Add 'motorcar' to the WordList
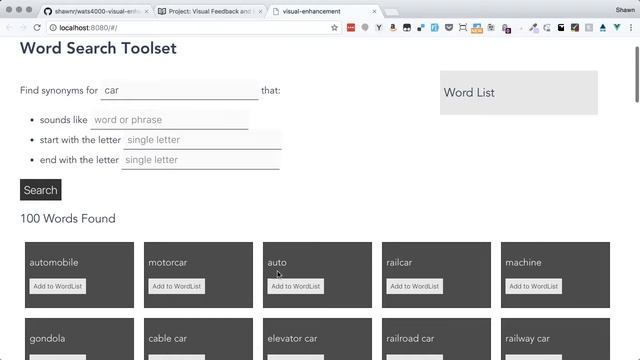This screenshot has width=640, height=360. [177, 286]
